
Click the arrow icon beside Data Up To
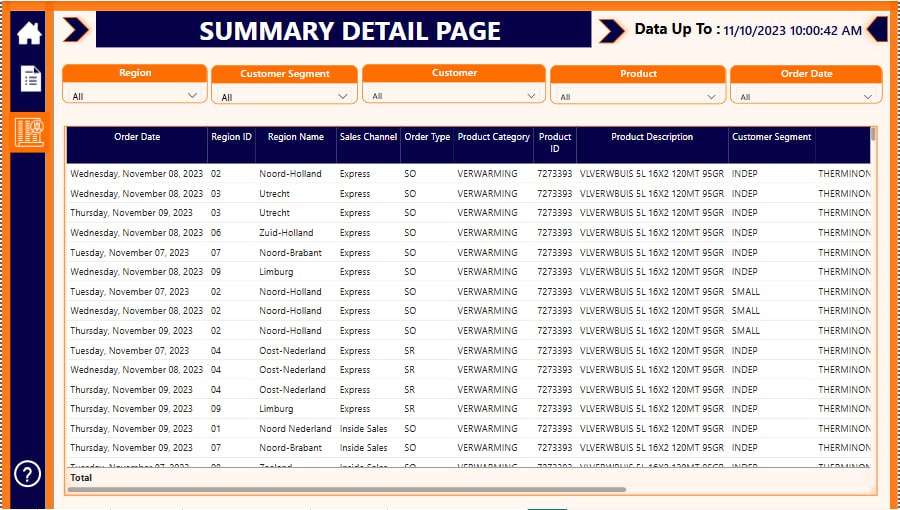coord(611,31)
